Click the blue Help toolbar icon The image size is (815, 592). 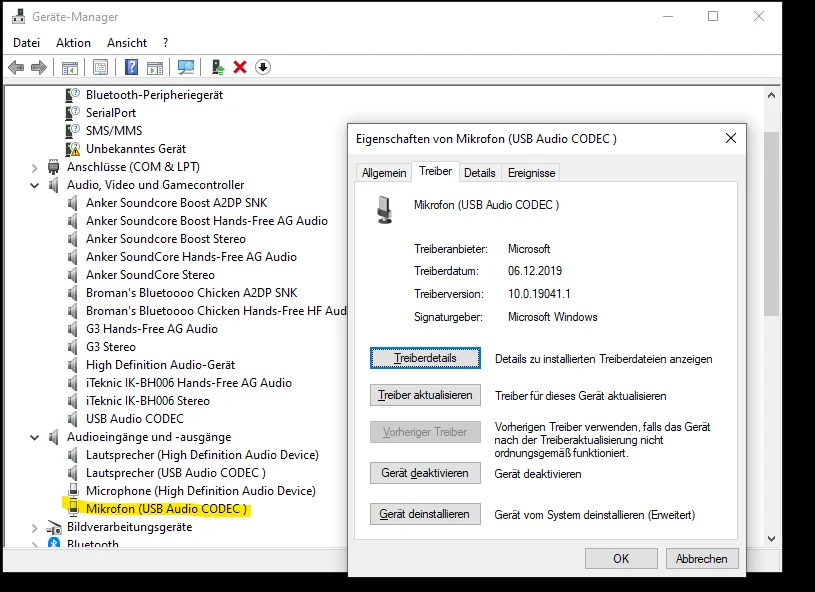[131, 67]
